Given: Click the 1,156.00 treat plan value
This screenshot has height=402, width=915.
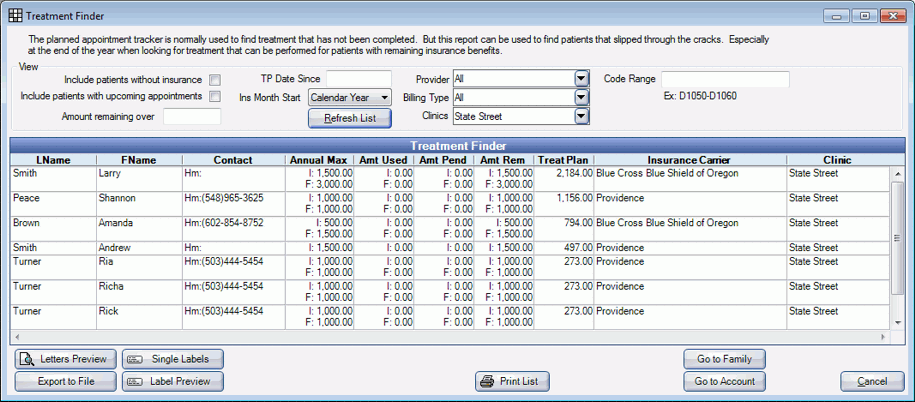Looking at the screenshot, I should [574, 198].
